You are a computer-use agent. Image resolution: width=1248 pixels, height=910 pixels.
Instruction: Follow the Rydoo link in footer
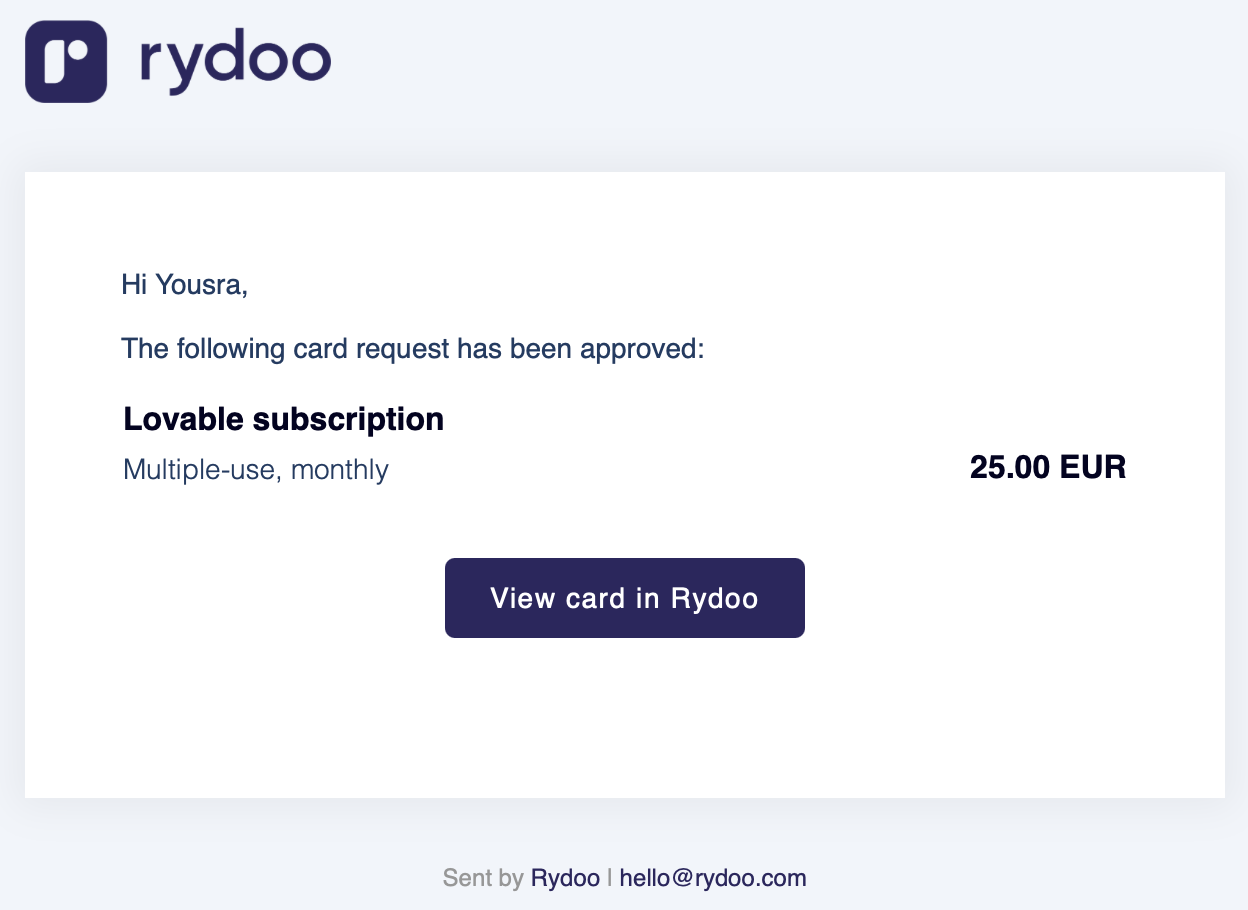[x=565, y=878]
